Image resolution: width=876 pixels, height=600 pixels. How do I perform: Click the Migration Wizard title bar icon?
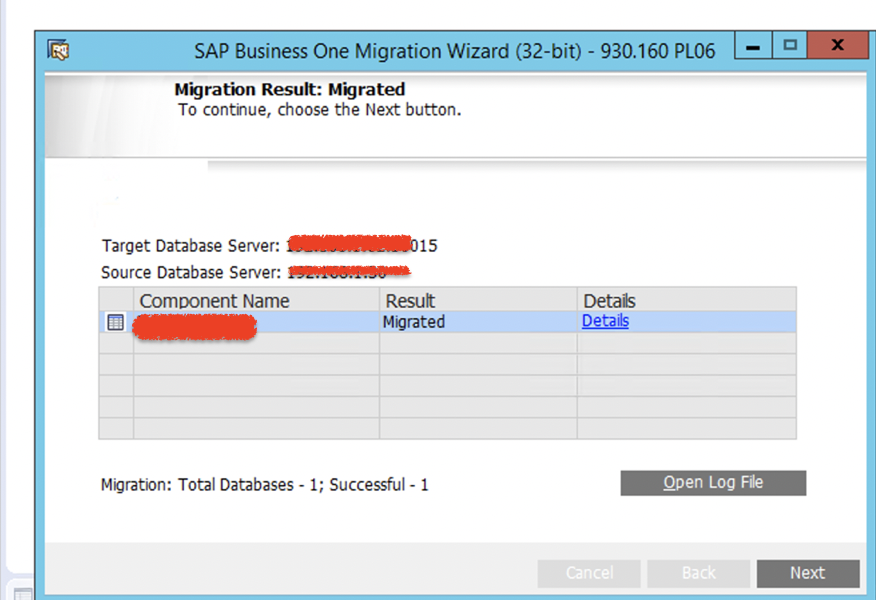[x=59, y=50]
